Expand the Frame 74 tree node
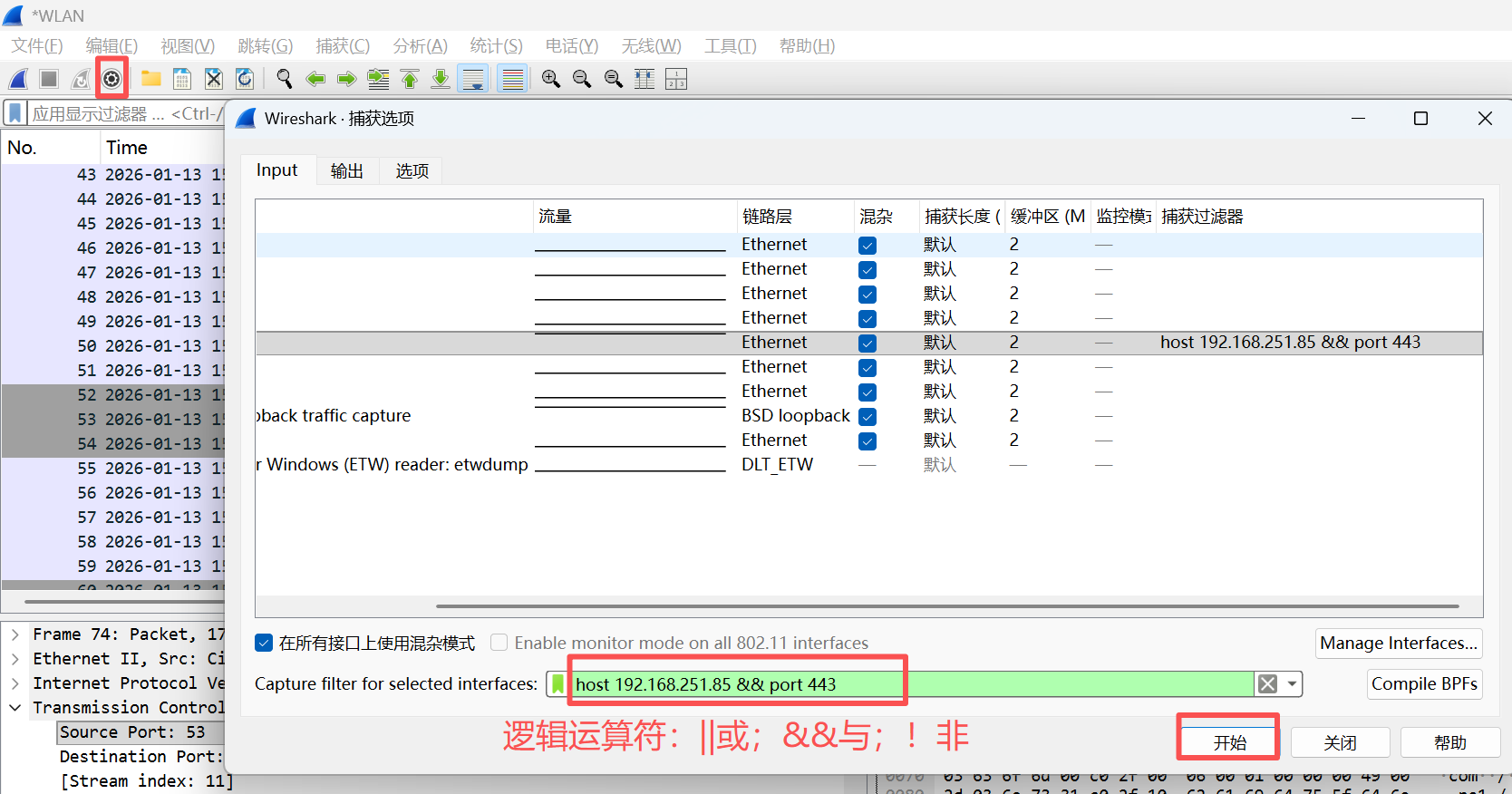 [x=15, y=634]
